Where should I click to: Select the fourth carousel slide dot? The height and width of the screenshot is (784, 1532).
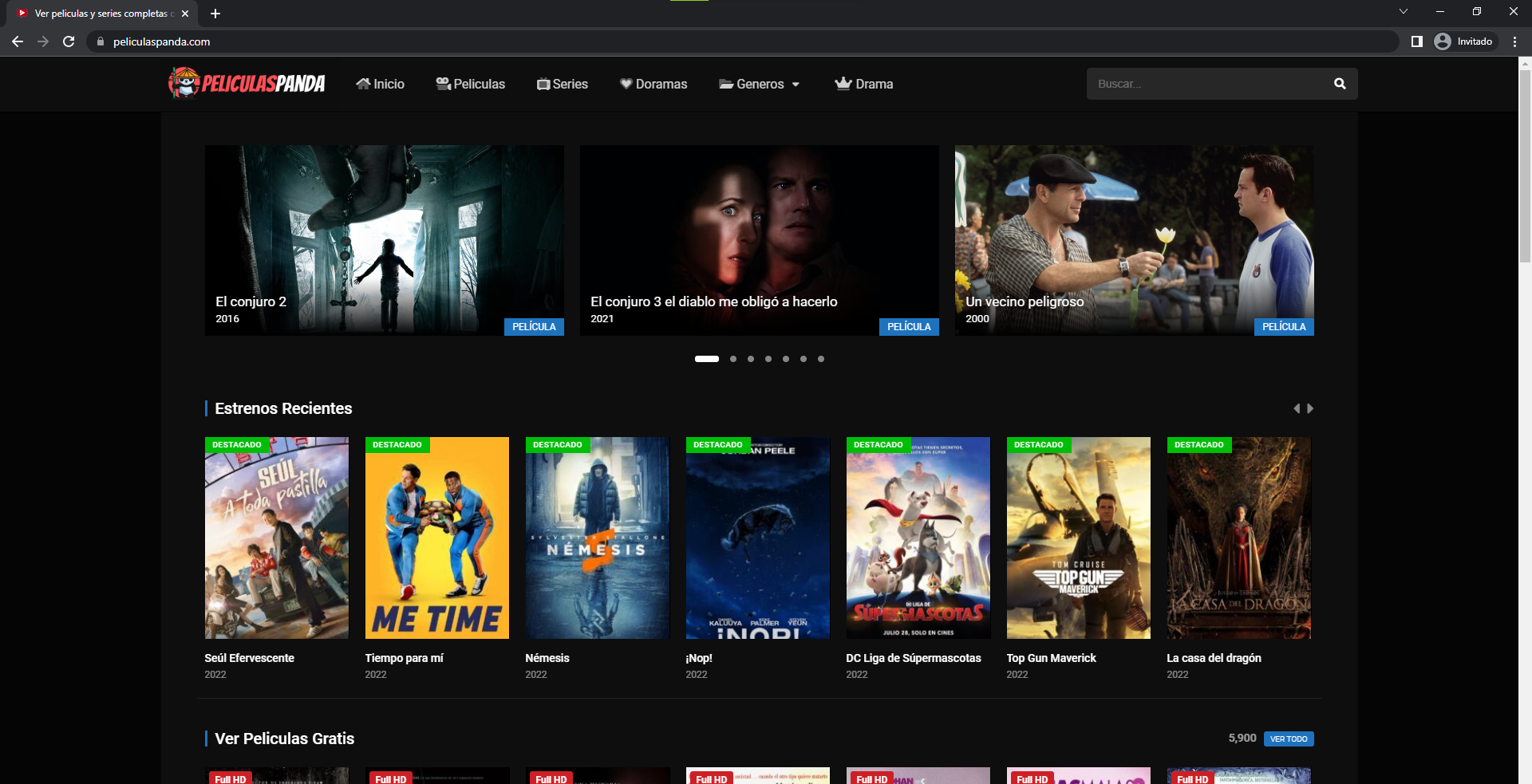click(x=768, y=359)
